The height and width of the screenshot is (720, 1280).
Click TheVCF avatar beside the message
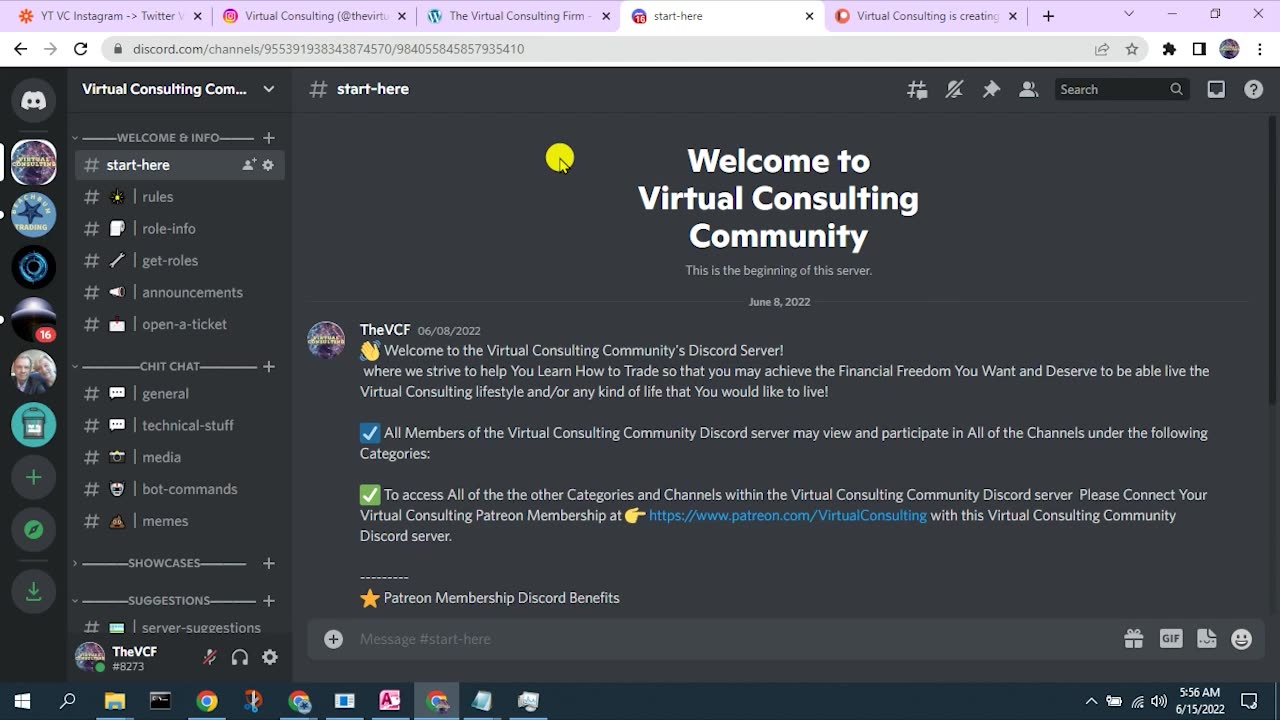click(x=326, y=340)
